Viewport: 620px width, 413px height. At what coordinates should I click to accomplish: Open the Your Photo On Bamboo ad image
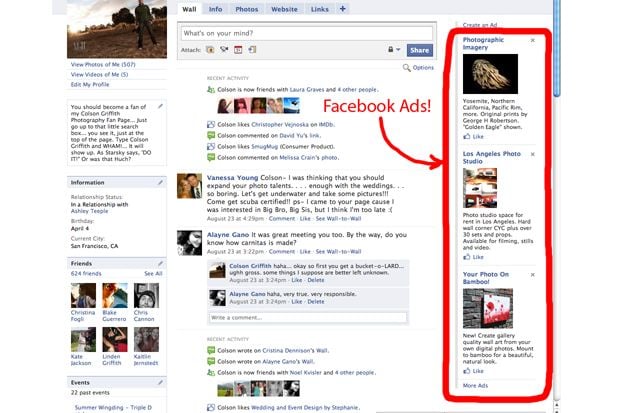point(488,309)
